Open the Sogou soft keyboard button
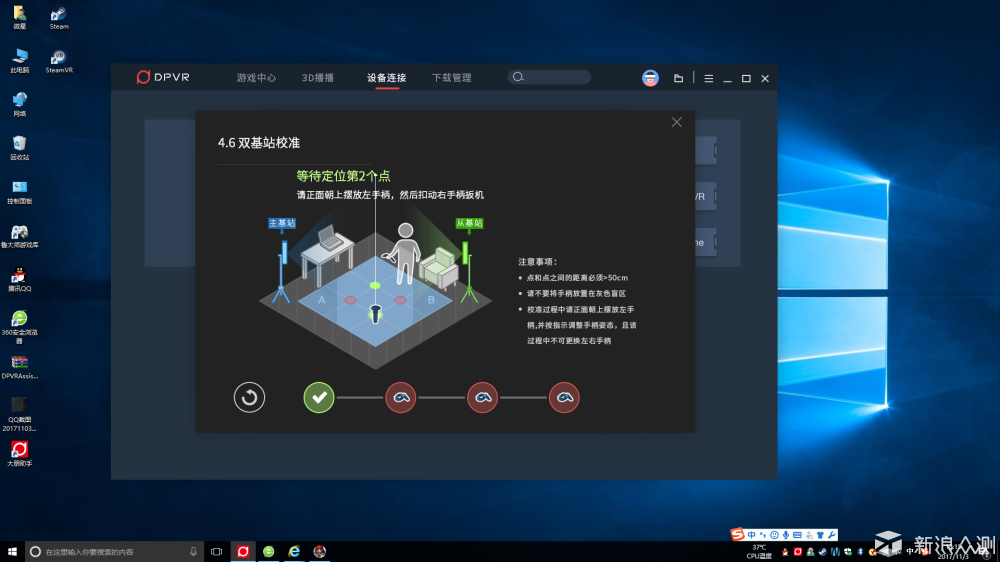The image size is (1000, 562). click(797, 535)
